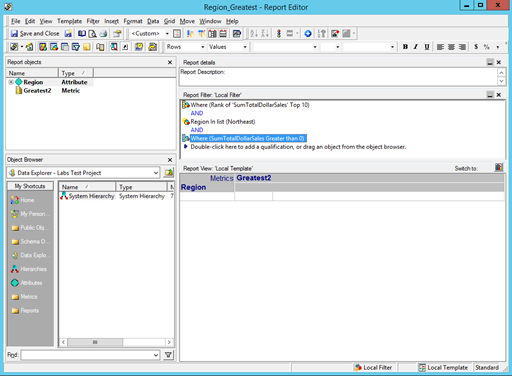The width and height of the screenshot is (512, 376).
Task: Close the Report Filter pane
Action: click(499, 95)
